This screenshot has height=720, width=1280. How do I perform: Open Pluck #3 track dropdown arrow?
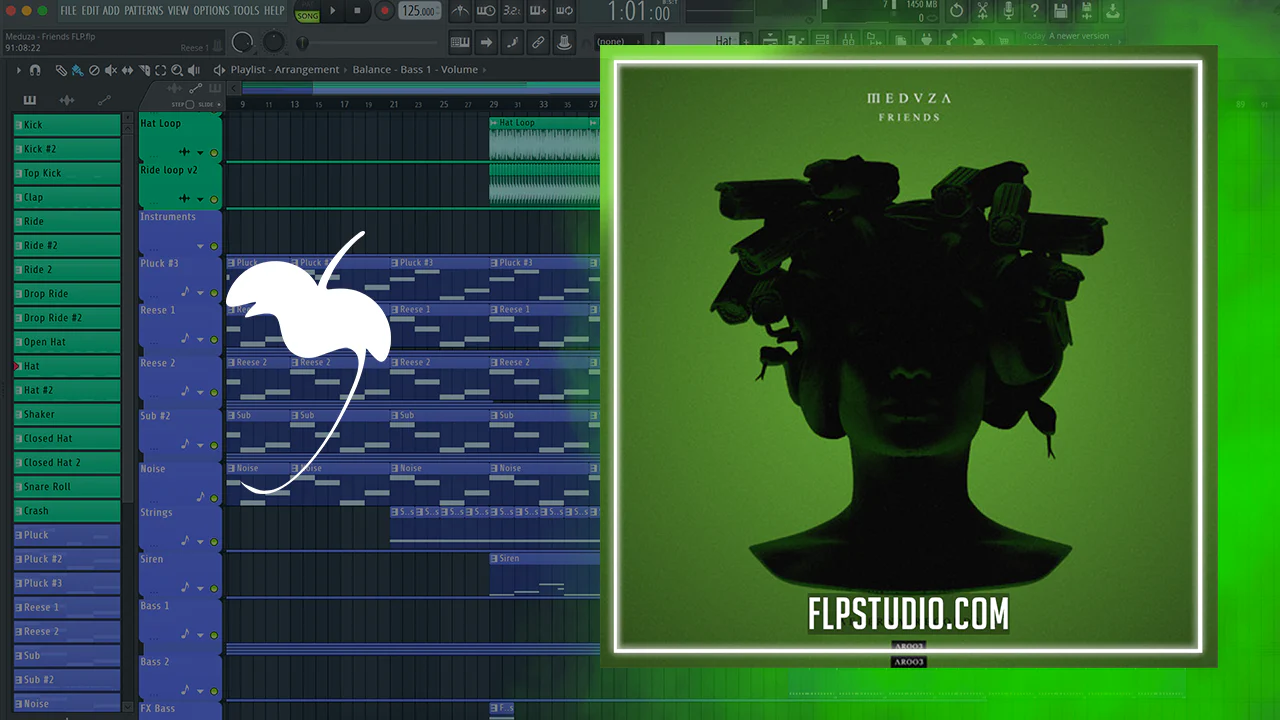200,293
